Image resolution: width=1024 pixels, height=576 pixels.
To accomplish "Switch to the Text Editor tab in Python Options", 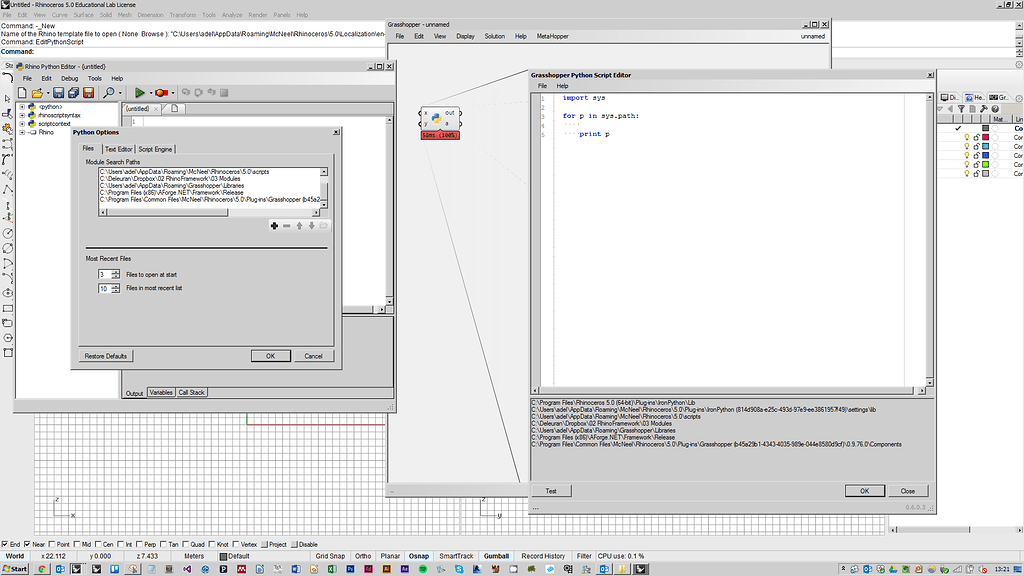I will (118, 147).
